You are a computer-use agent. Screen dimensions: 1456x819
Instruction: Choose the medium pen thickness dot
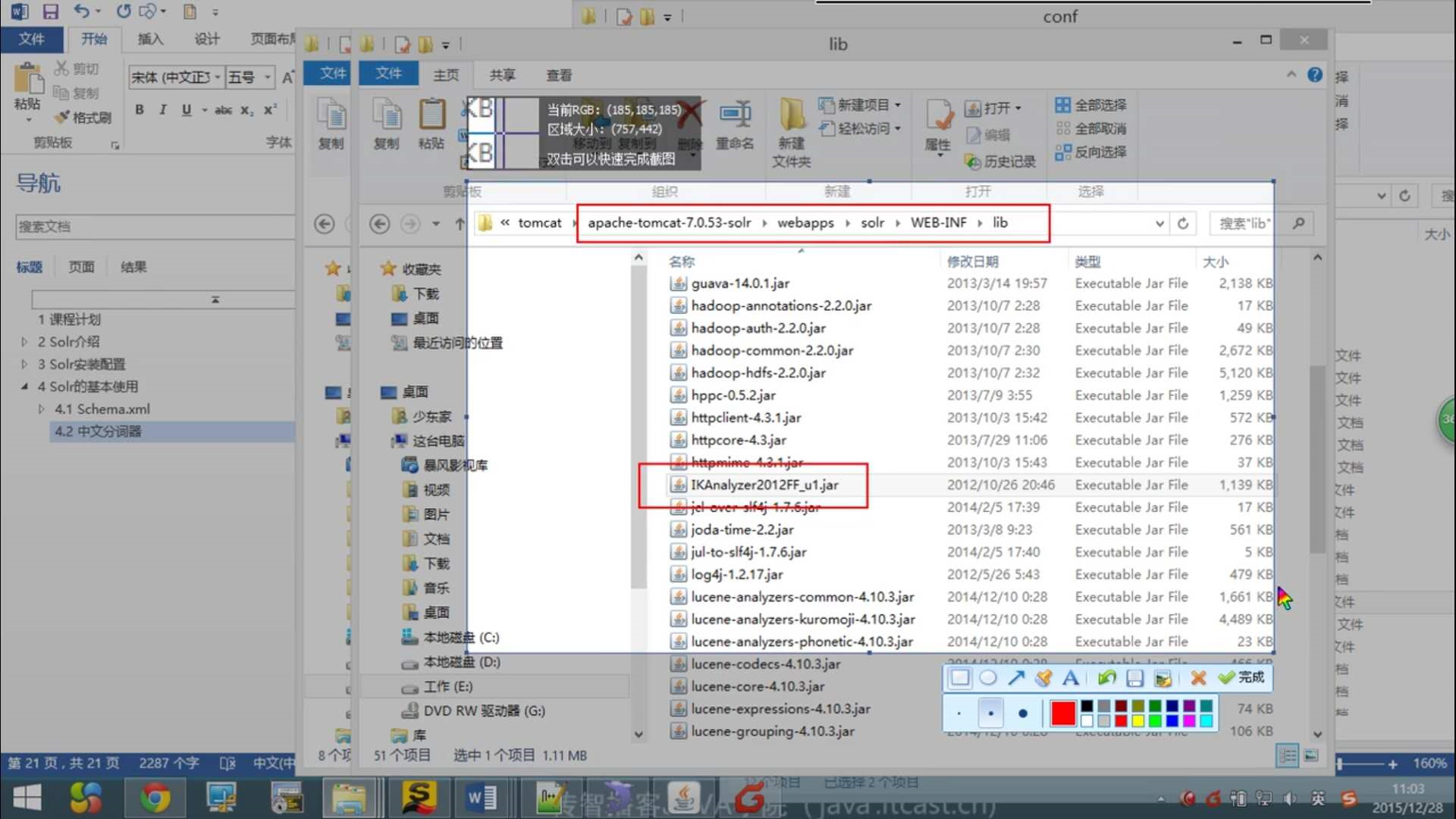pos(990,714)
